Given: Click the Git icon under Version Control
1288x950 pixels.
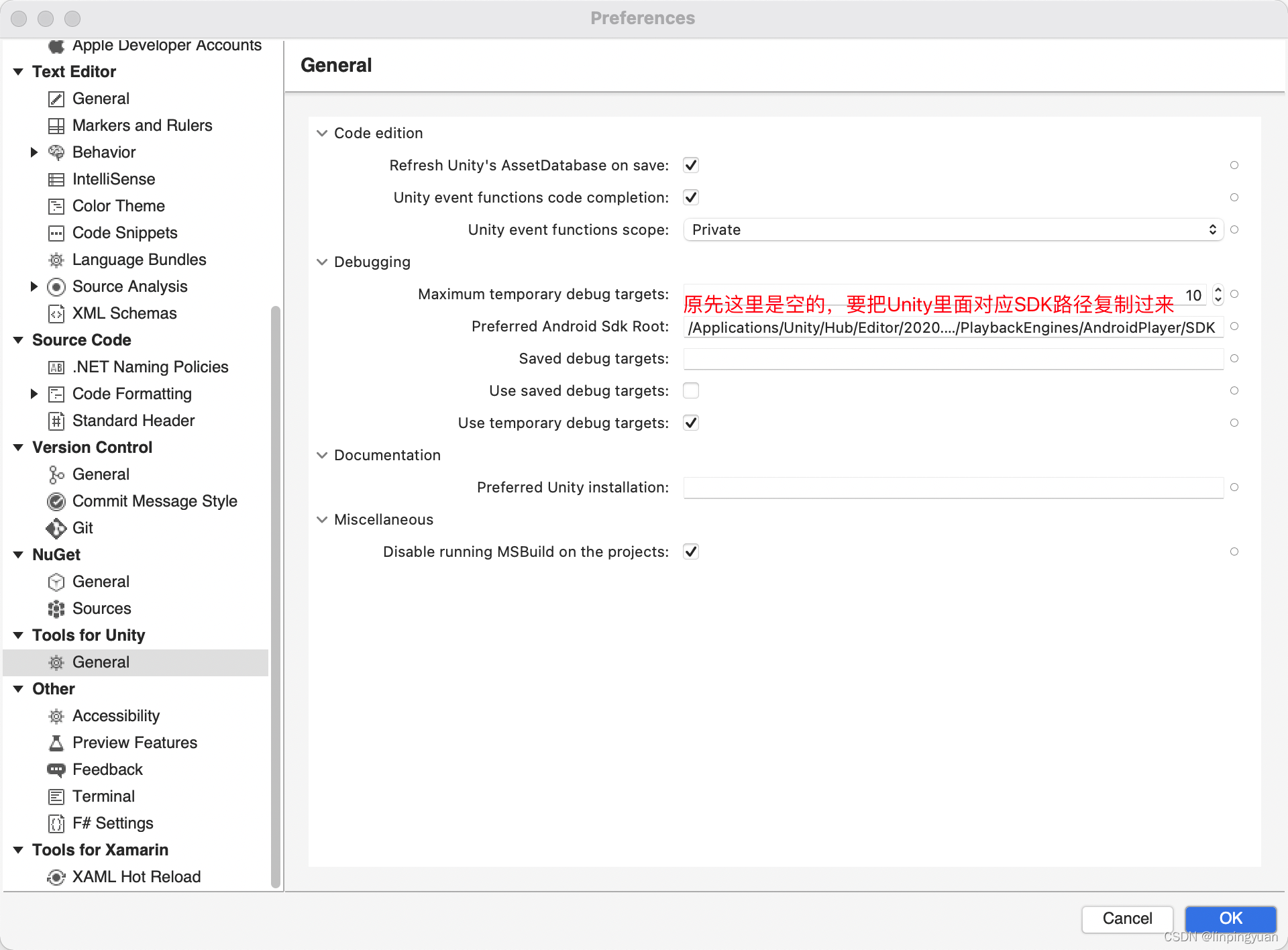Looking at the screenshot, I should click(x=56, y=528).
